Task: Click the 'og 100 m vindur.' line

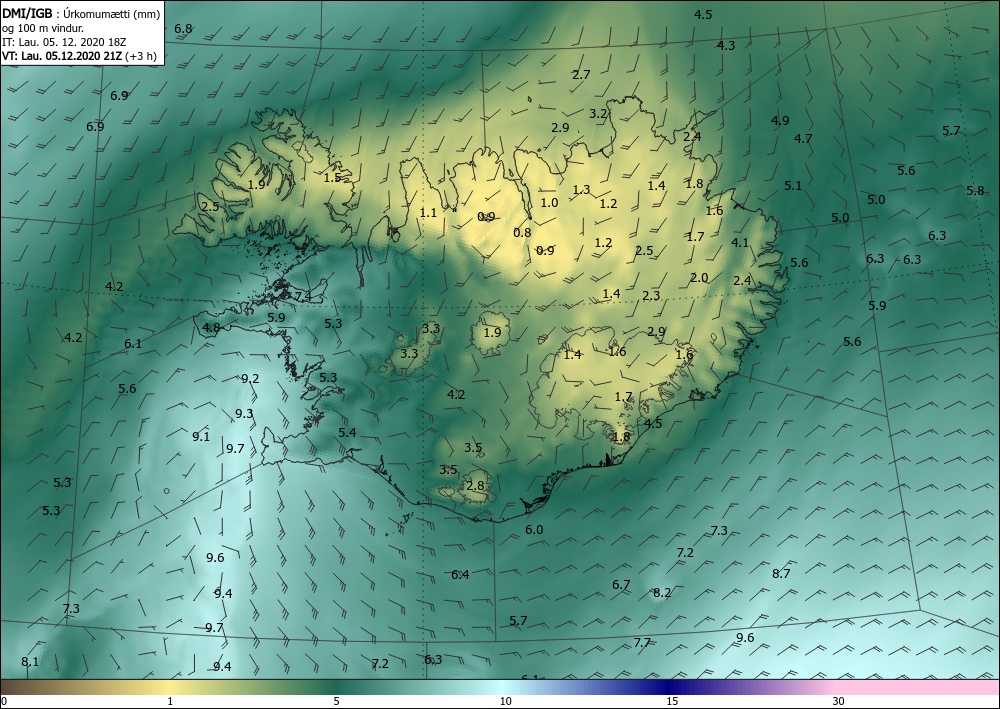Action: [42, 28]
